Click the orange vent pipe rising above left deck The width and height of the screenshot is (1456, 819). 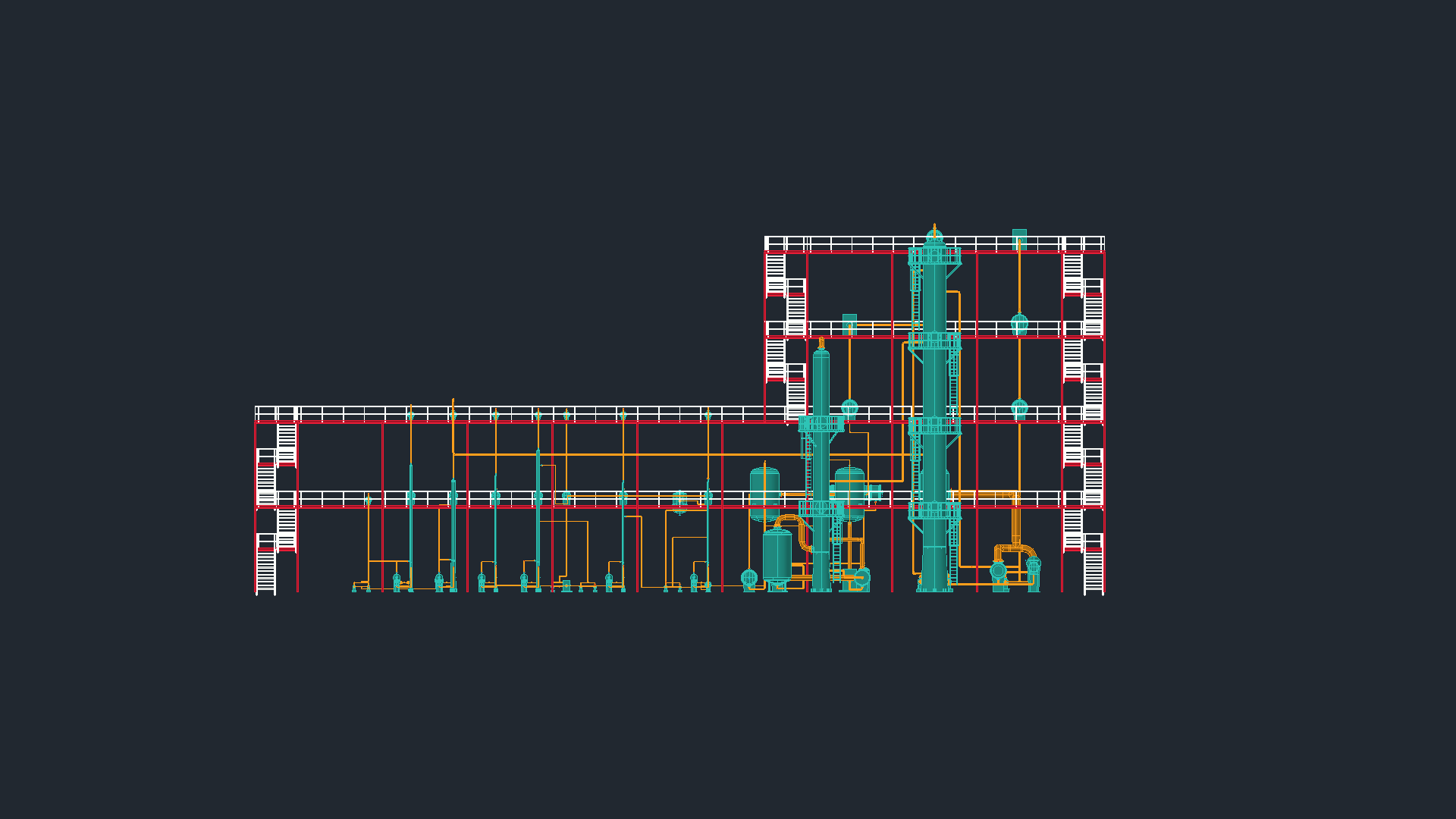pyautogui.click(x=453, y=404)
